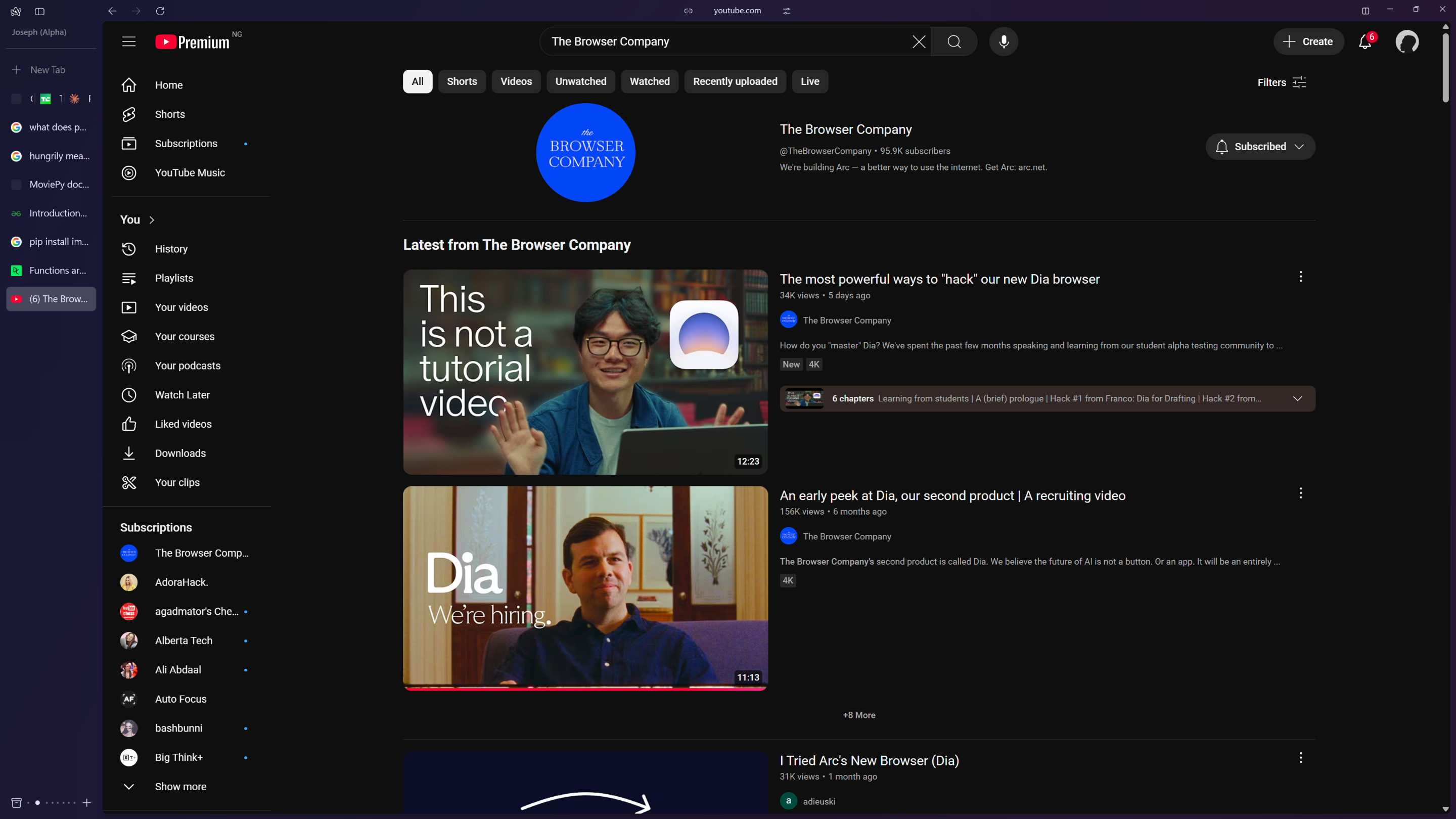Image resolution: width=1456 pixels, height=819 pixels.
Task: Toggle split view icon in title bar
Action: (x=1366, y=11)
